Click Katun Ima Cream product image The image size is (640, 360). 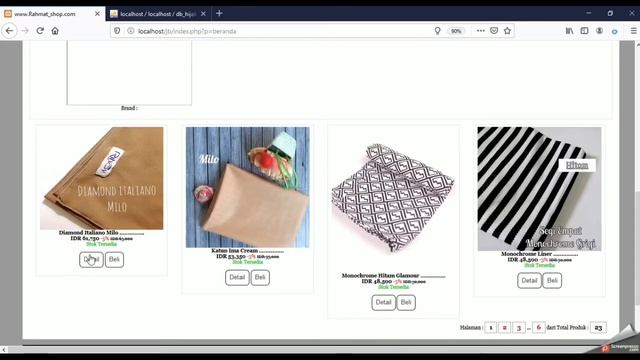point(248,187)
